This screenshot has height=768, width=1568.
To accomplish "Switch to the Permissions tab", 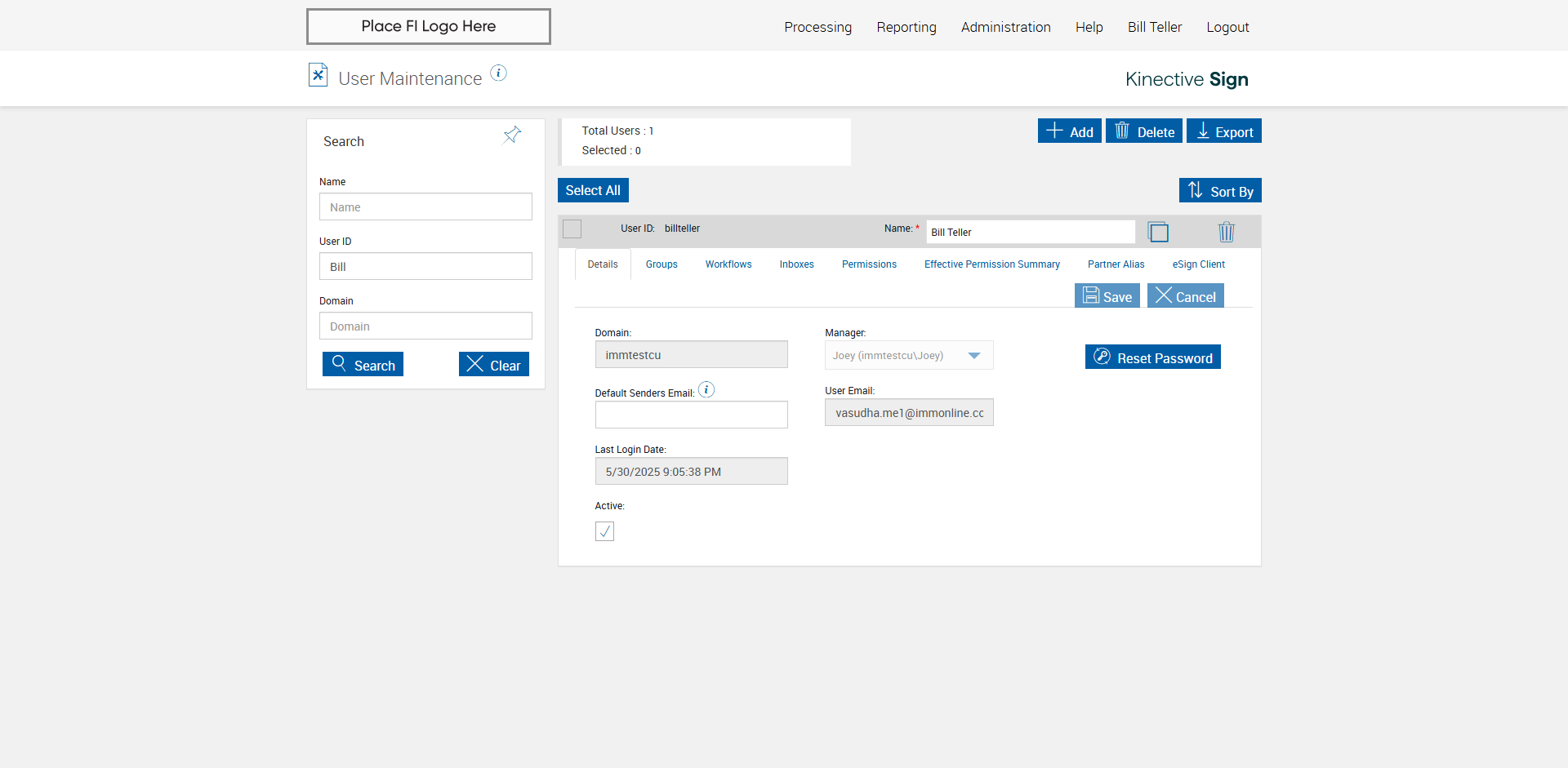I will click(869, 264).
